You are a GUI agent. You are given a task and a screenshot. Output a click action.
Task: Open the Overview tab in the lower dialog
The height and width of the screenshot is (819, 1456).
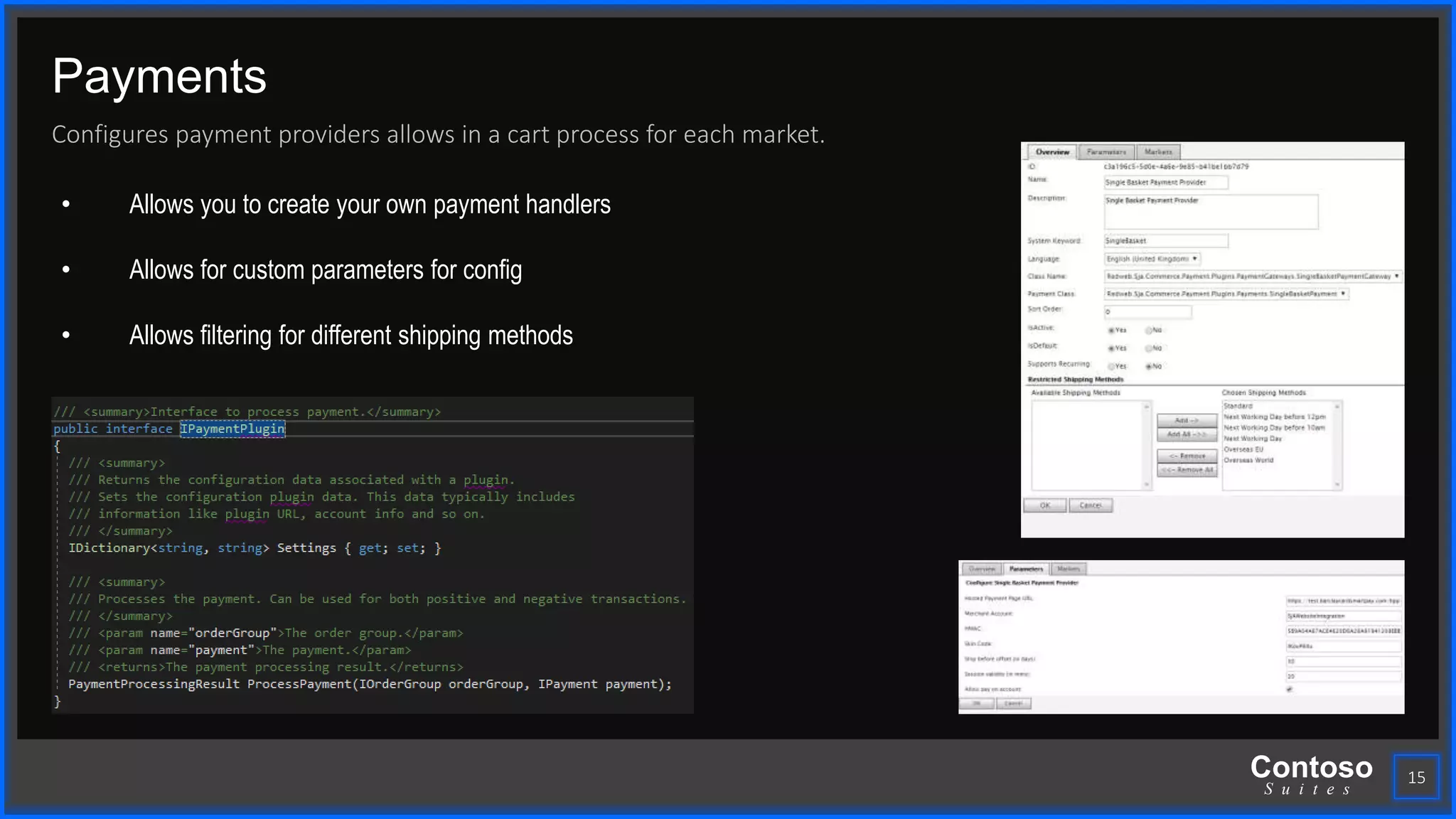[x=982, y=569]
